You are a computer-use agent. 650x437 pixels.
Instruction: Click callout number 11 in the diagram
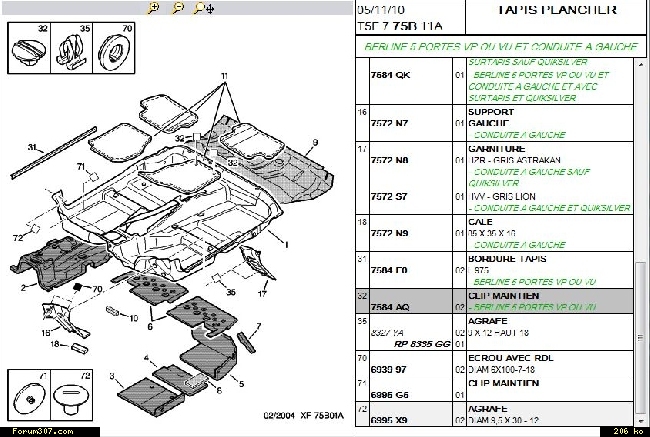click(x=224, y=76)
